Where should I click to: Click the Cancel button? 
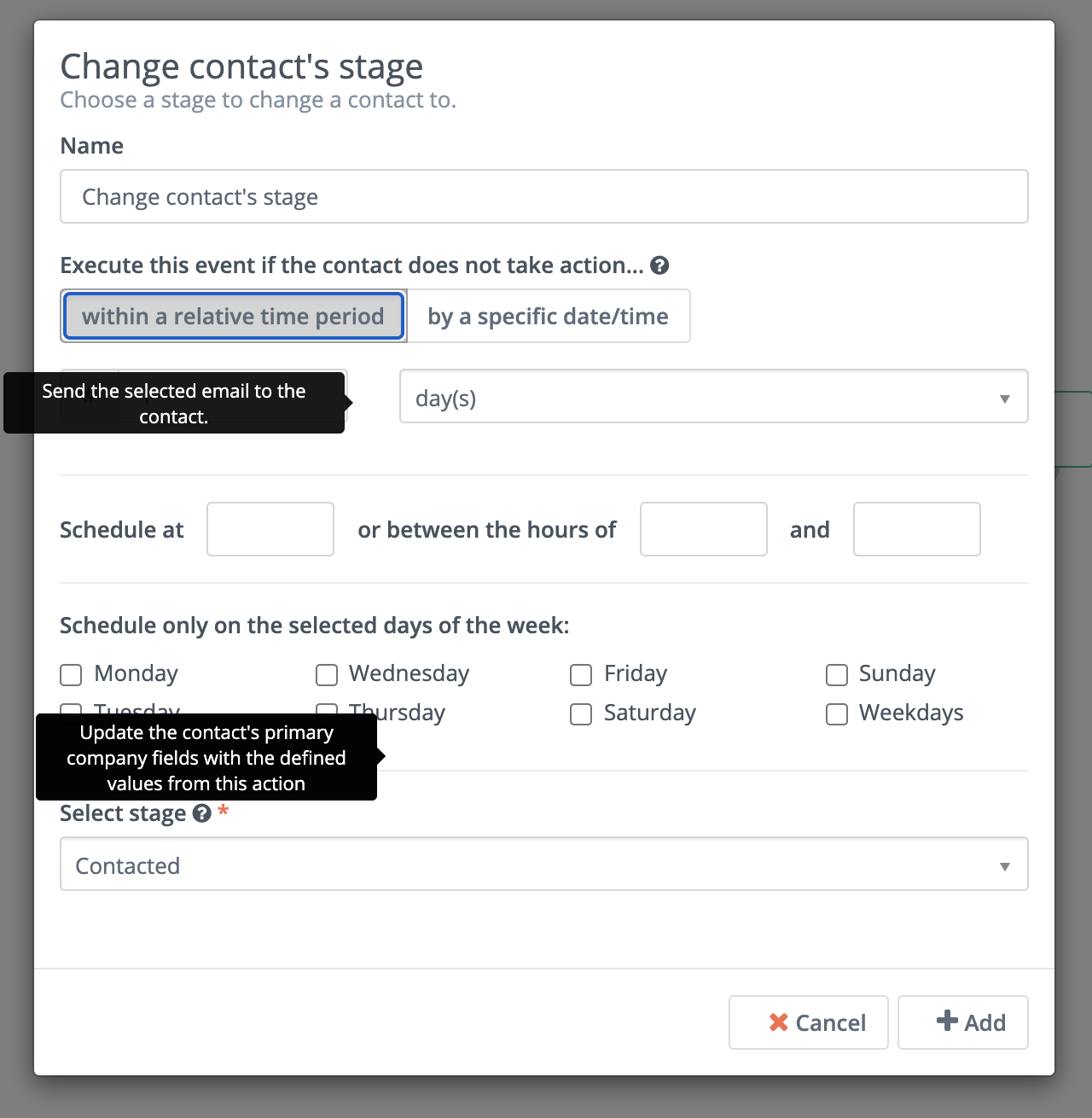(x=809, y=1022)
